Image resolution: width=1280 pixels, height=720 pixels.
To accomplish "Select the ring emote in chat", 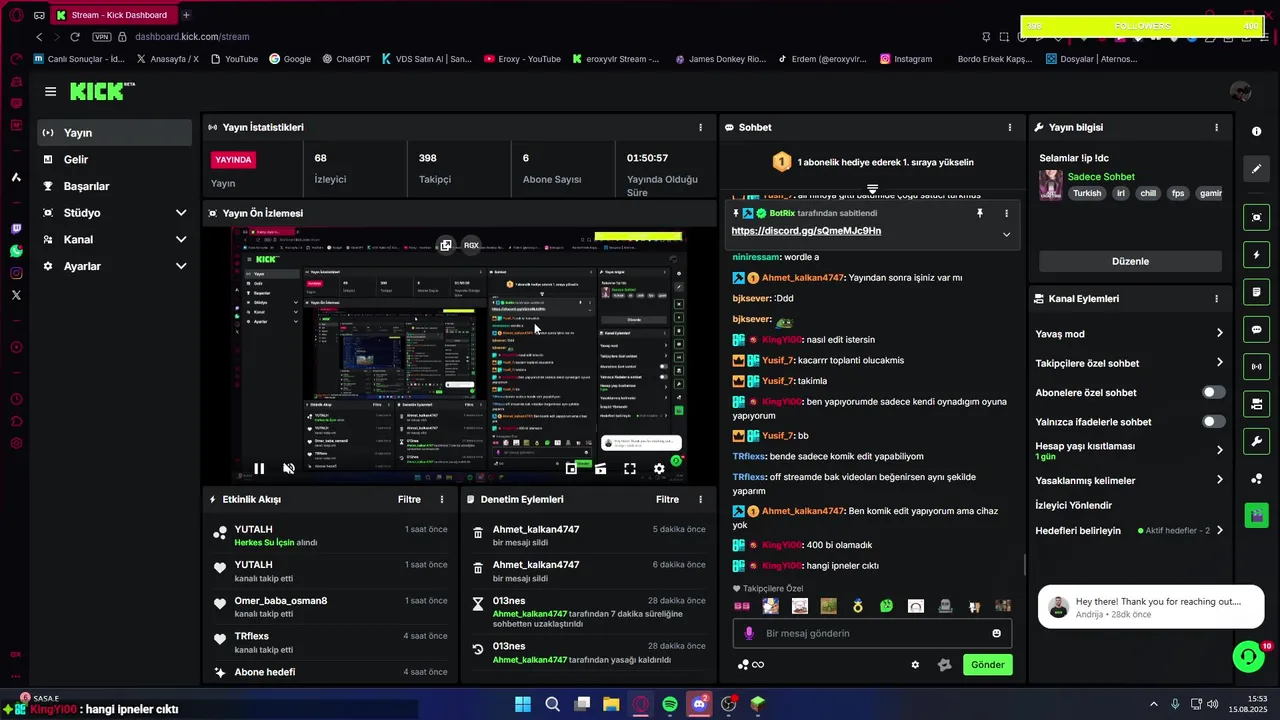I will pyautogui.click(x=858, y=606).
